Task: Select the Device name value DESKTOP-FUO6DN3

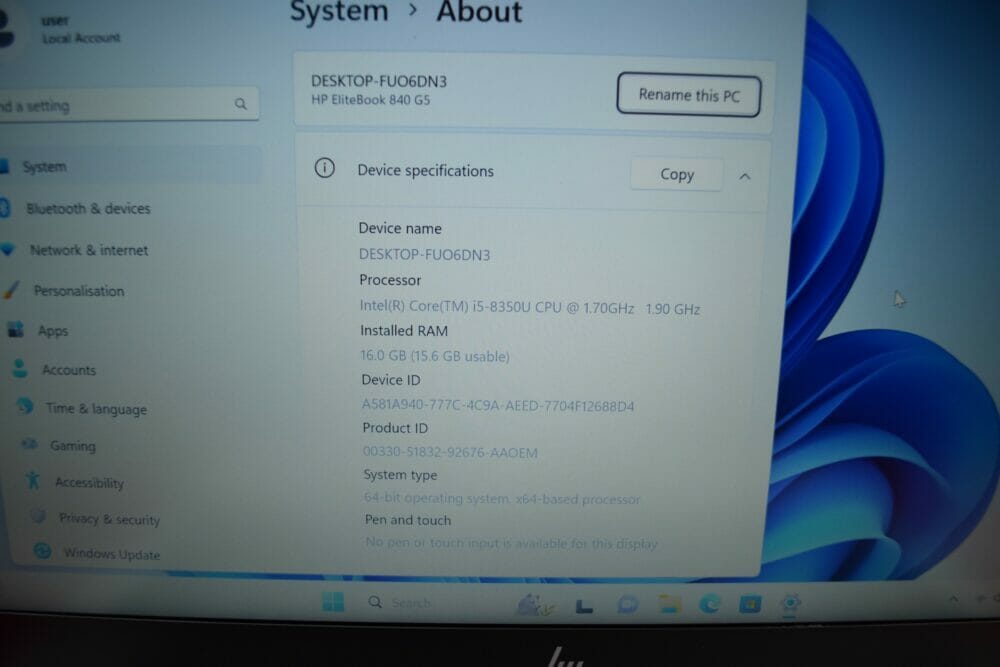Action: (x=424, y=255)
